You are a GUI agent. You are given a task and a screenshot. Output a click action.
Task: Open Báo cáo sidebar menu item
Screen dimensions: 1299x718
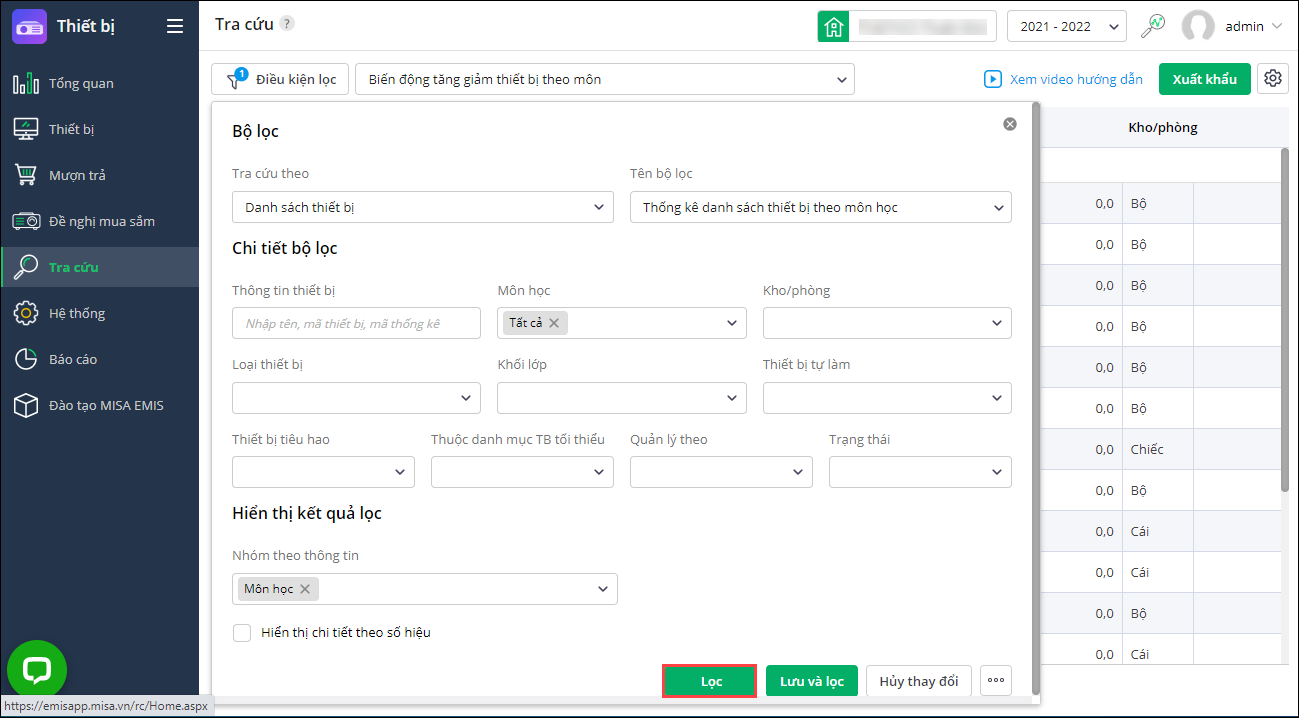(100, 359)
